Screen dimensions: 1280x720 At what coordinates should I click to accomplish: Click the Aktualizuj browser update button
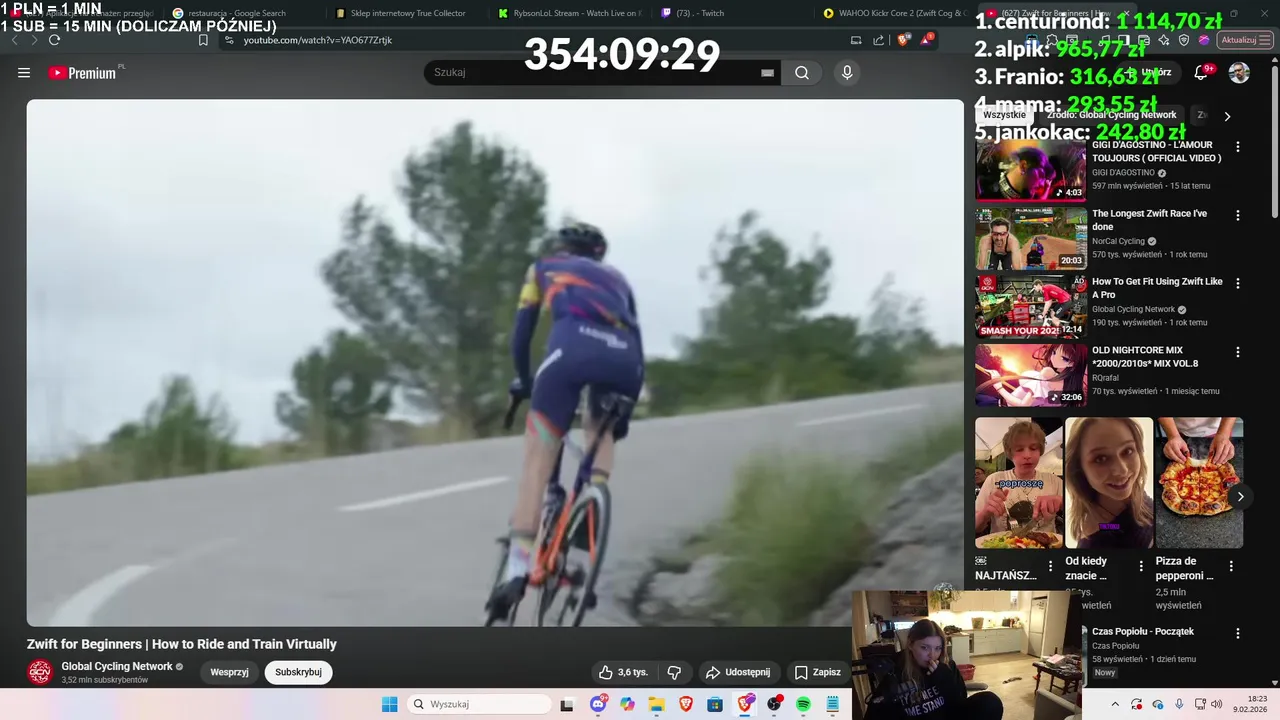1245,40
